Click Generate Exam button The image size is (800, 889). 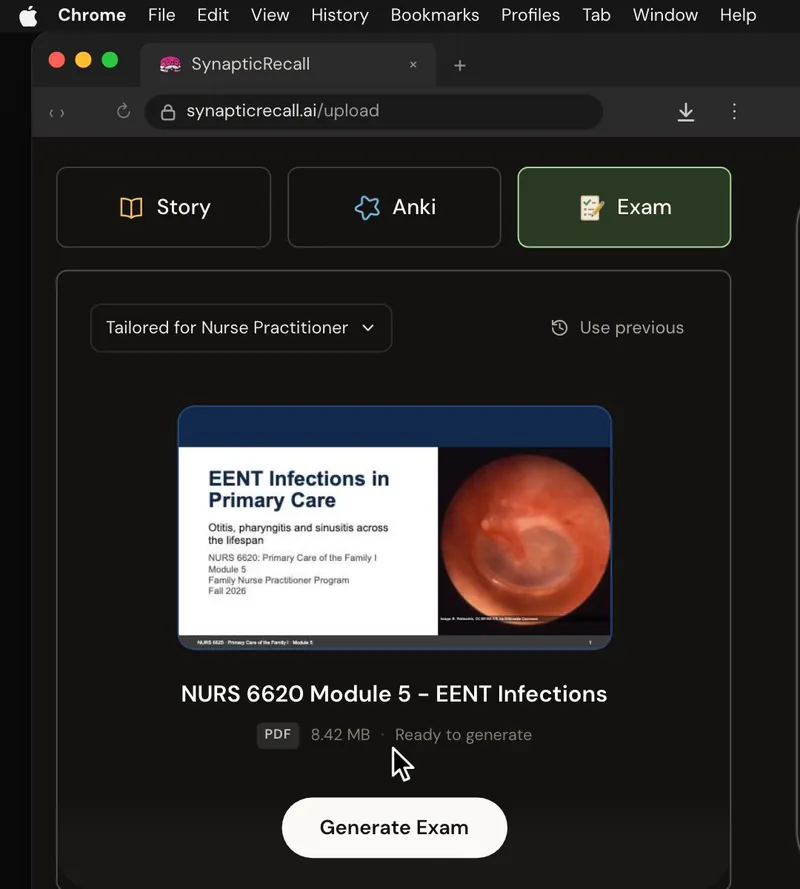pos(395,828)
